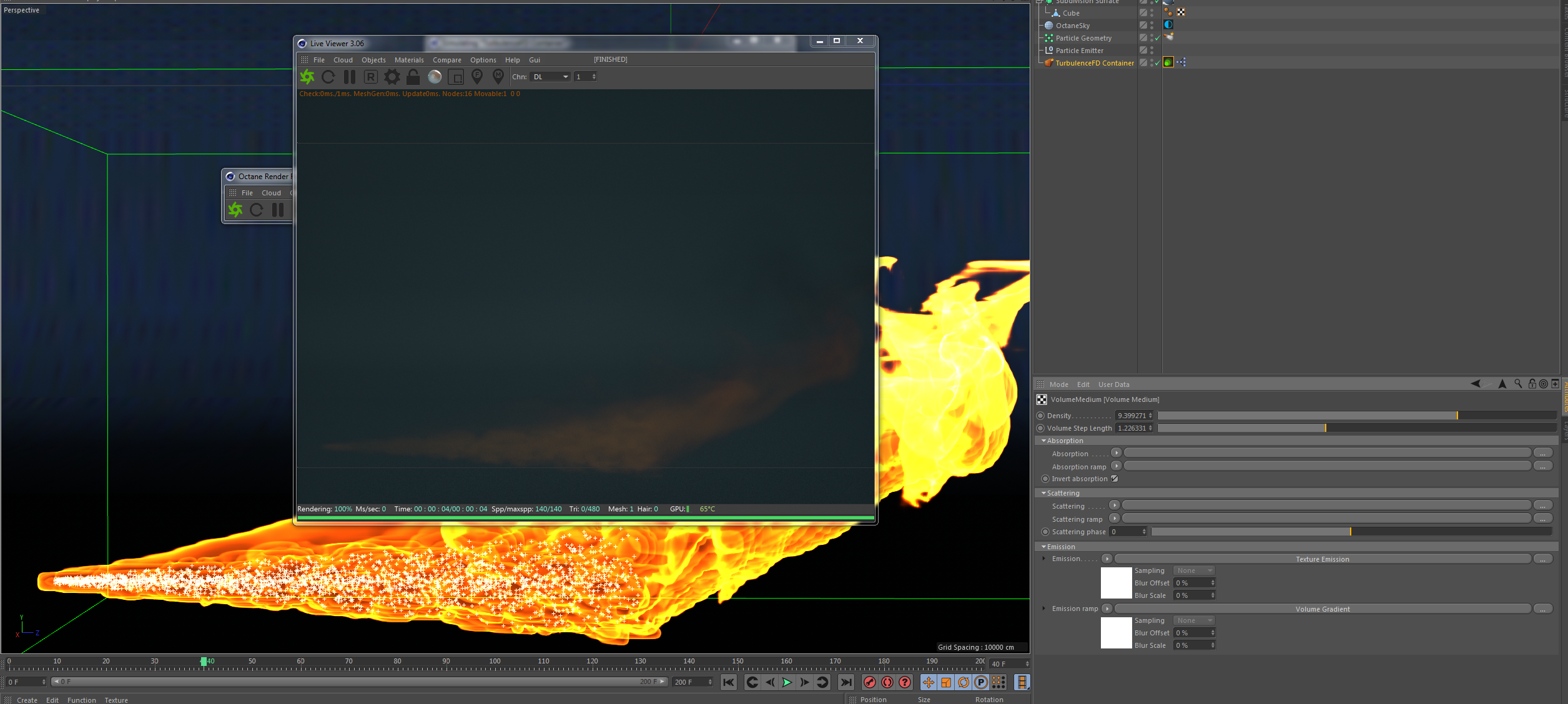This screenshot has height=704, width=1568.
Task: Toggle TurbulenceFD Container enable checkmark
Action: point(1157,63)
